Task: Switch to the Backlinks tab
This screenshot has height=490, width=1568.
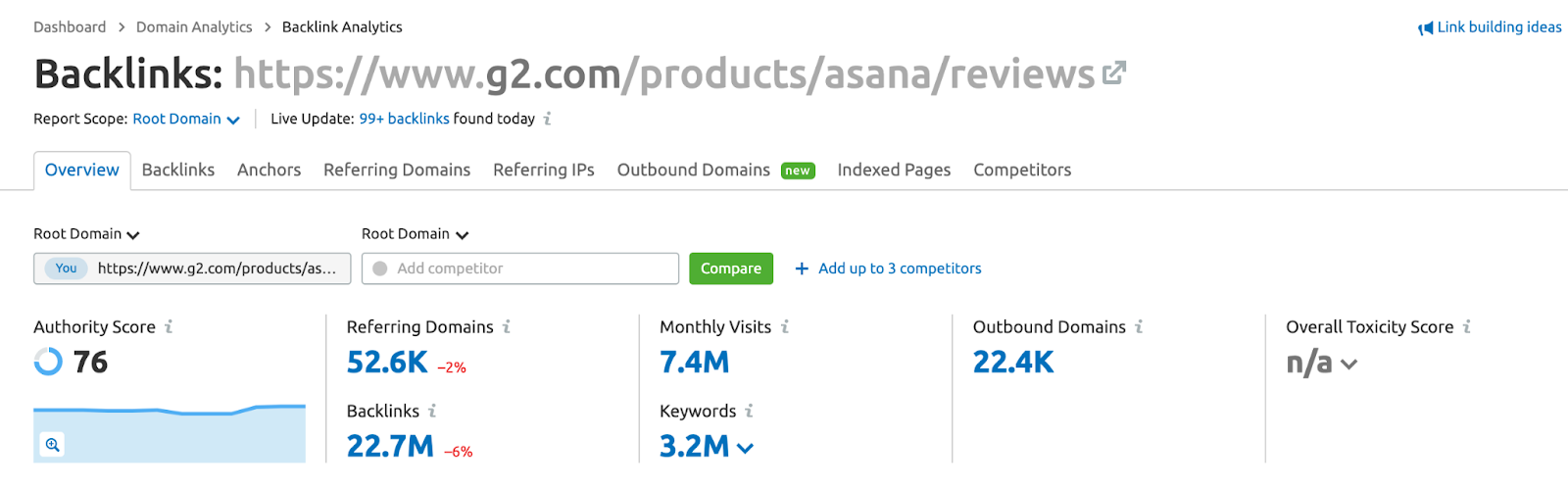Action: 178,171
